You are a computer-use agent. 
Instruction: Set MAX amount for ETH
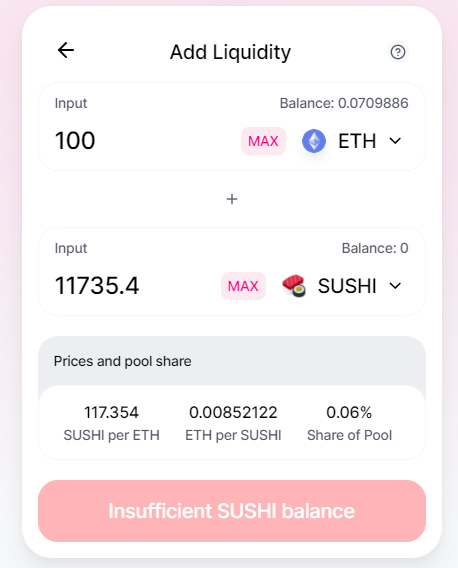coord(263,141)
